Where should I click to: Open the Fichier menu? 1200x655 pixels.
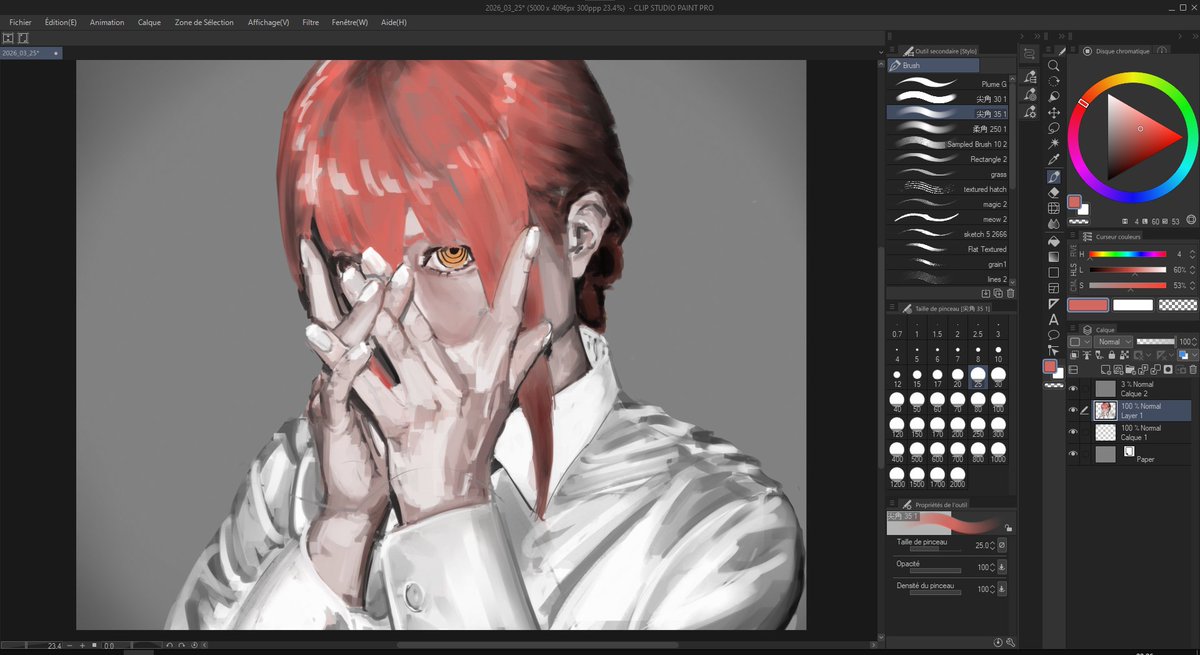pyautogui.click(x=20, y=22)
